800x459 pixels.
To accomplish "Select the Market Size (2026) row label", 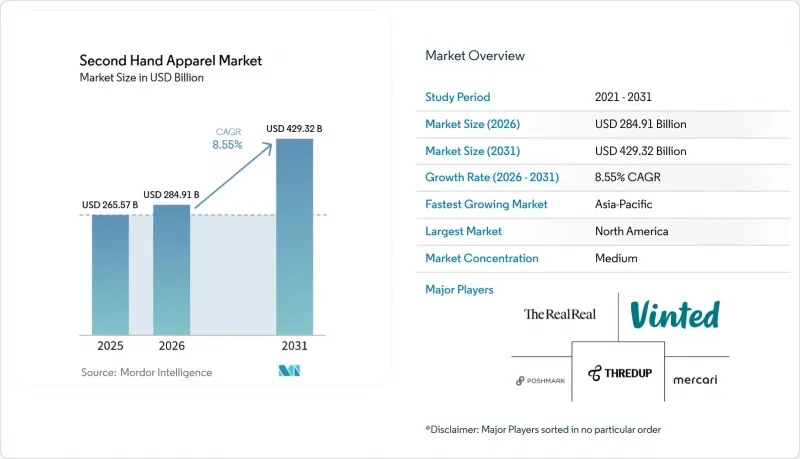I will pyautogui.click(x=472, y=124).
